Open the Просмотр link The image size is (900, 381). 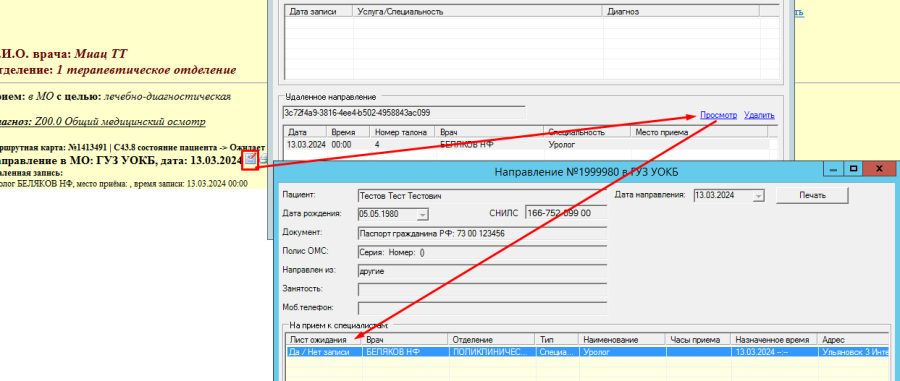(x=718, y=115)
